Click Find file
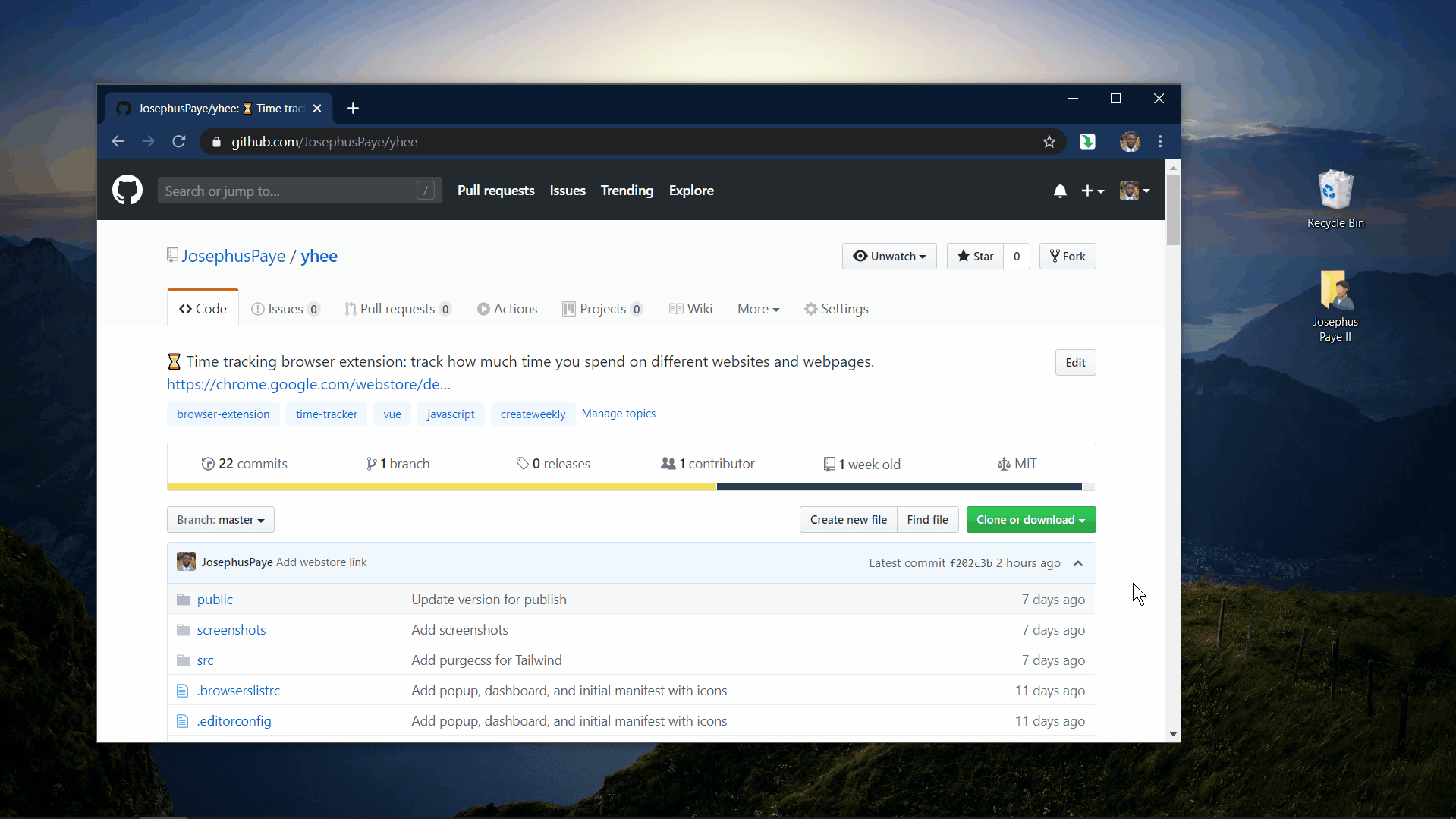1456x819 pixels. (927, 520)
